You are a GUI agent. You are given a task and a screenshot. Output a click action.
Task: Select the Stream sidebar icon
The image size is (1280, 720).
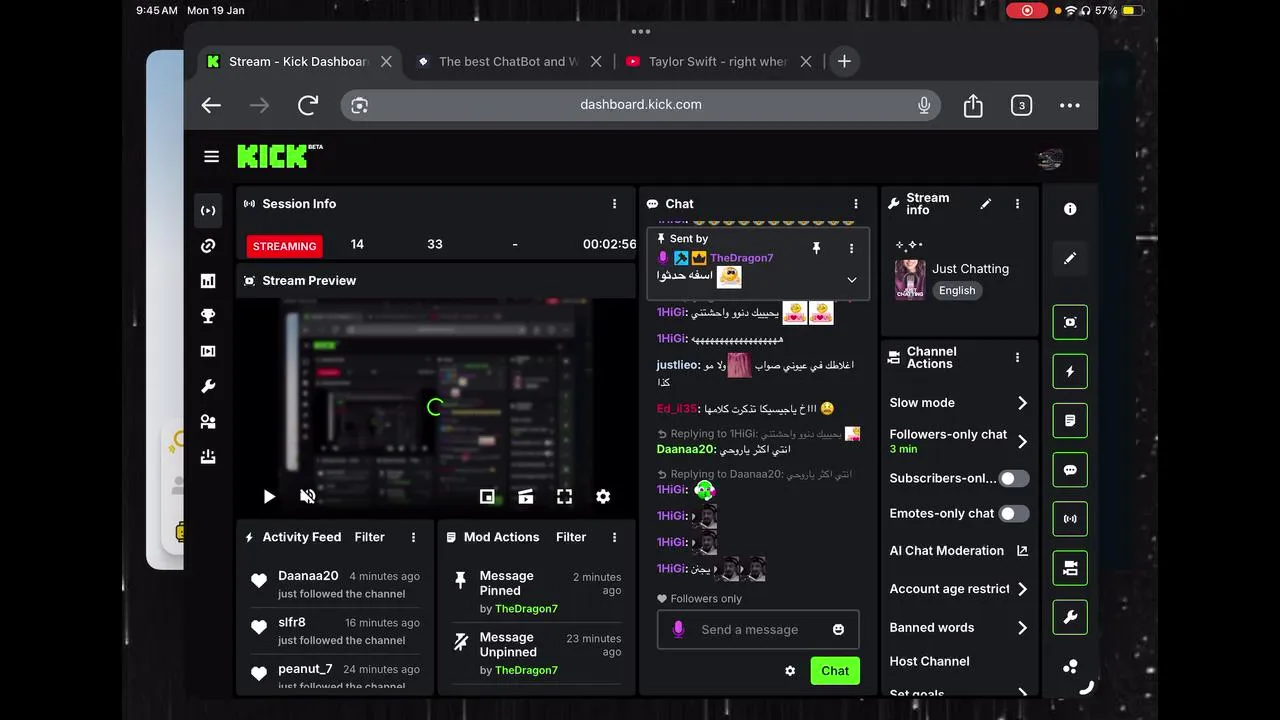click(x=208, y=211)
